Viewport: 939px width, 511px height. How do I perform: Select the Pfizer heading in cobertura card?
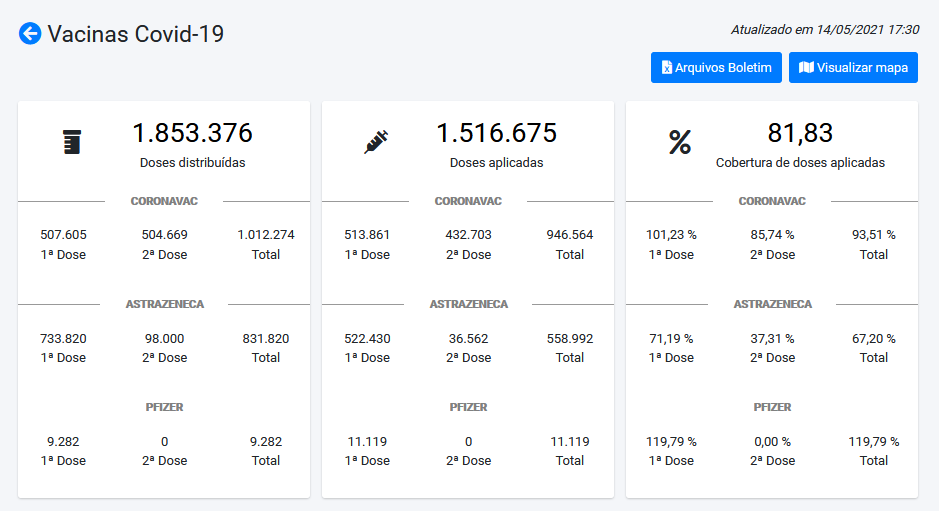tap(772, 407)
